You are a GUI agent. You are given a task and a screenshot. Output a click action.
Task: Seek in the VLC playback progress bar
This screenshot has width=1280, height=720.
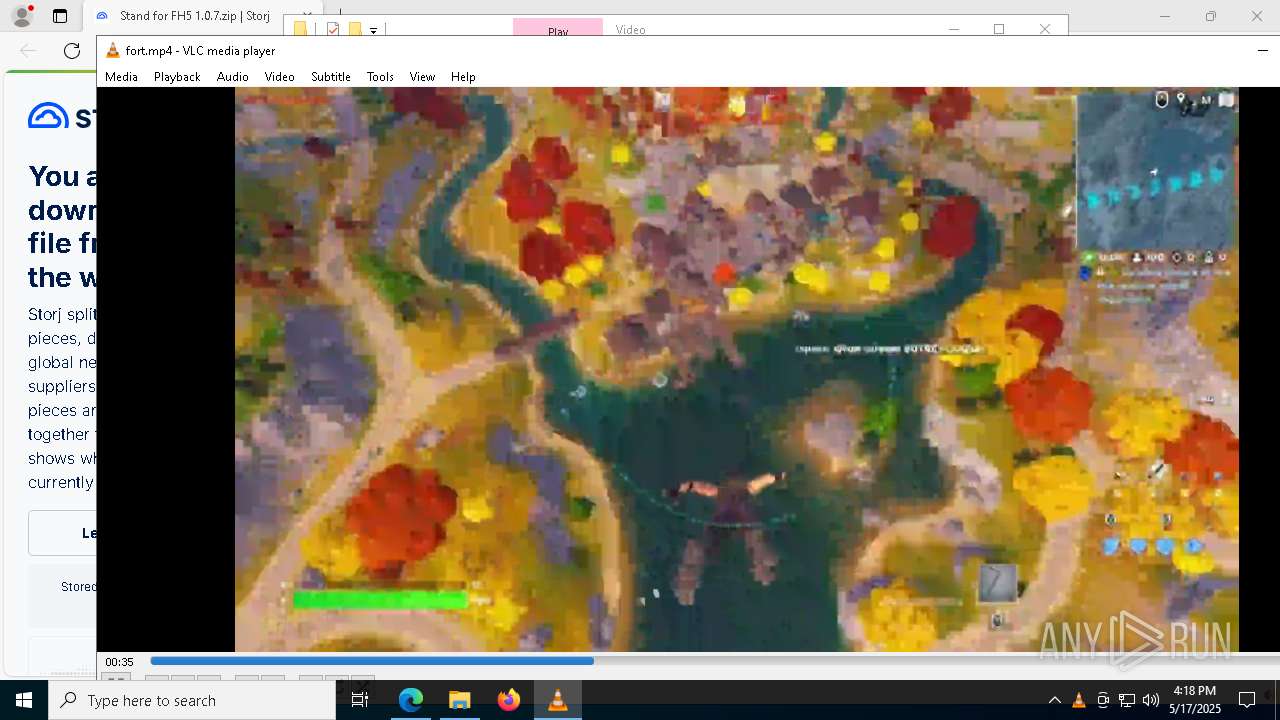(714, 661)
